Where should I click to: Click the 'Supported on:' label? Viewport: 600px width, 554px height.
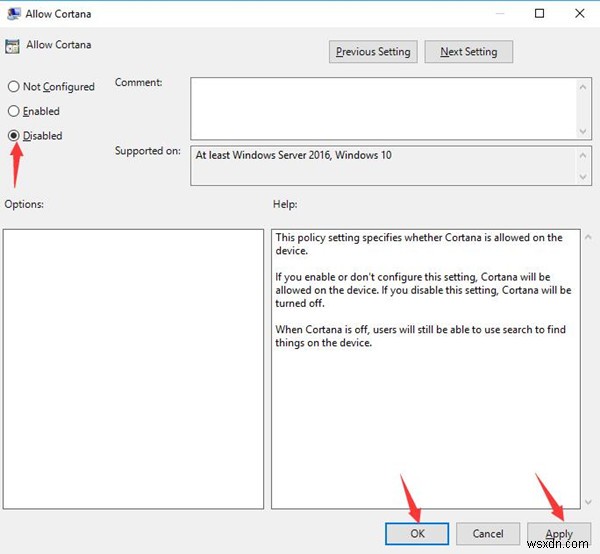pyautogui.click(x=148, y=151)
